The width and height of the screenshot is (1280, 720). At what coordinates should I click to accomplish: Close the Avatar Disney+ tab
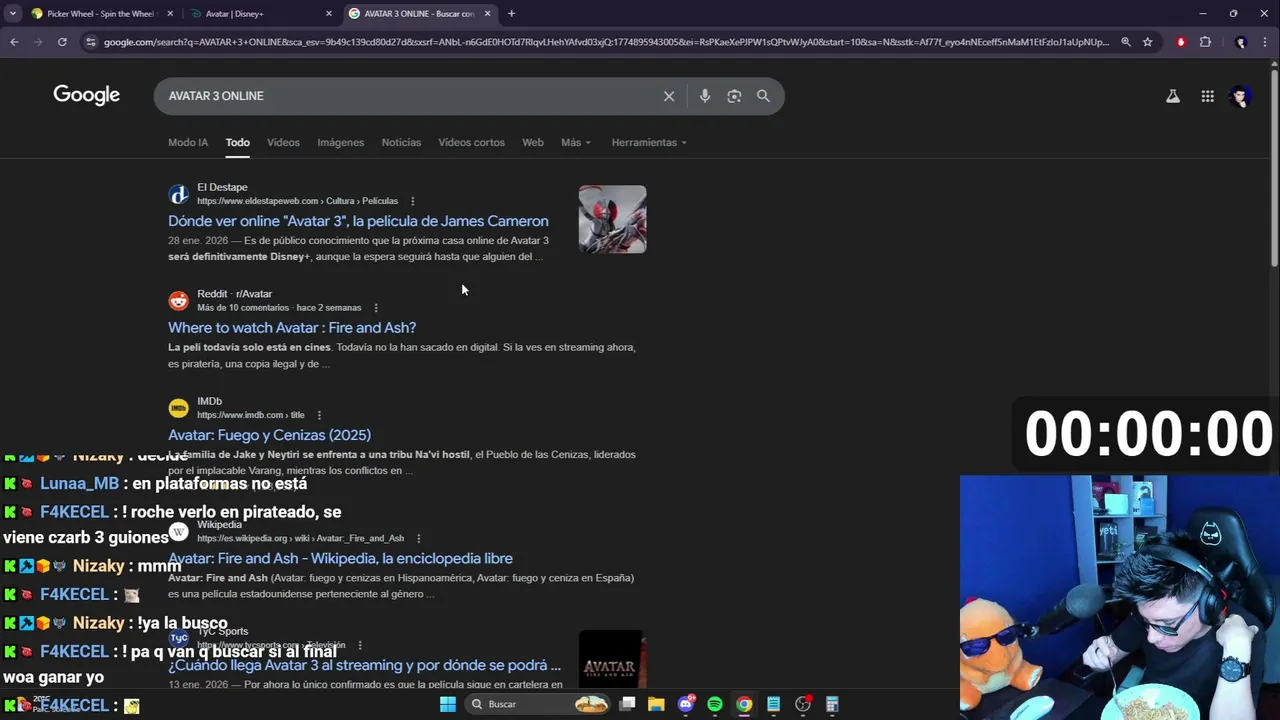[x=329, y=14]
